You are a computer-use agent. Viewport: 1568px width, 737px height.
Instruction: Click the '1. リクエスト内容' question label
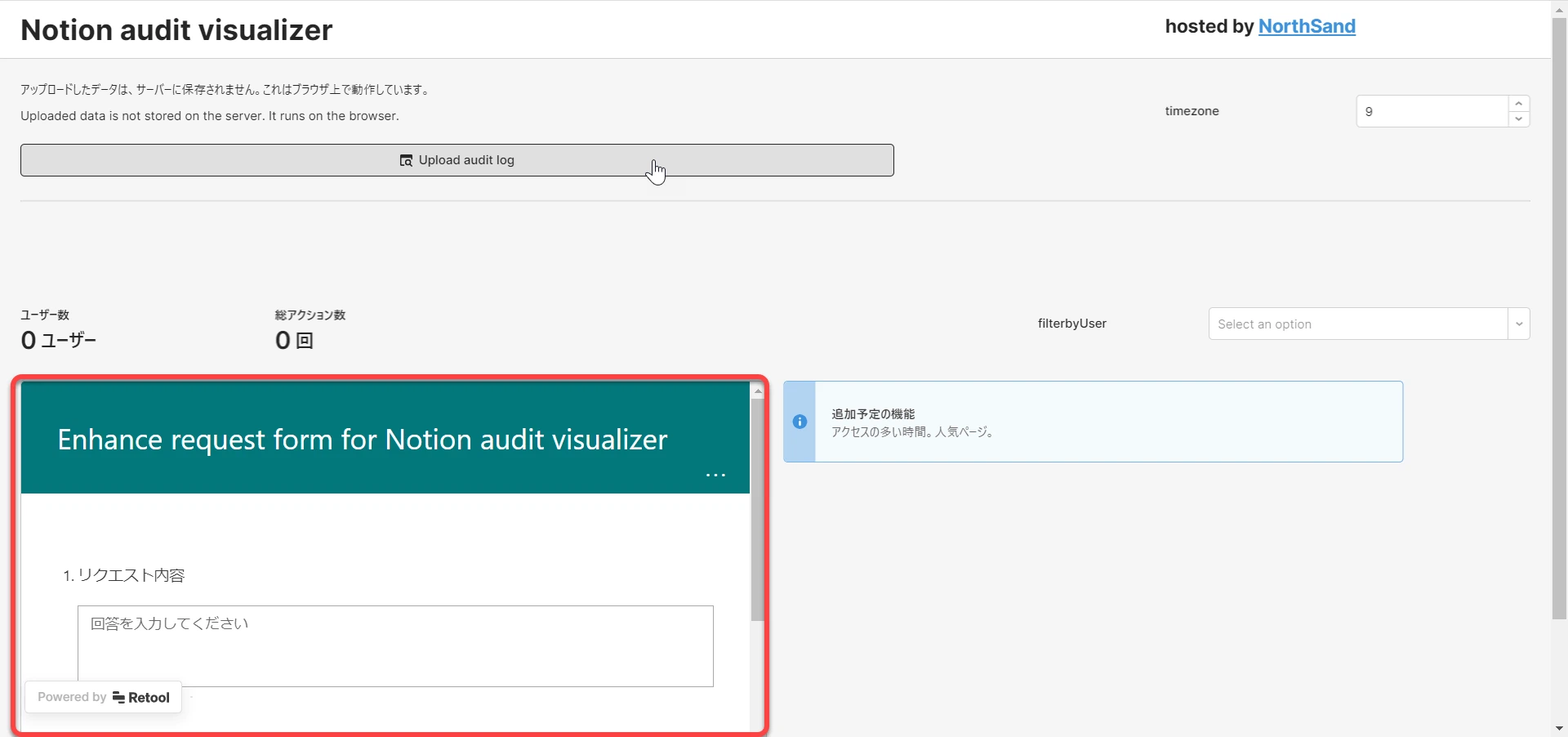click(x=124, y=575)
